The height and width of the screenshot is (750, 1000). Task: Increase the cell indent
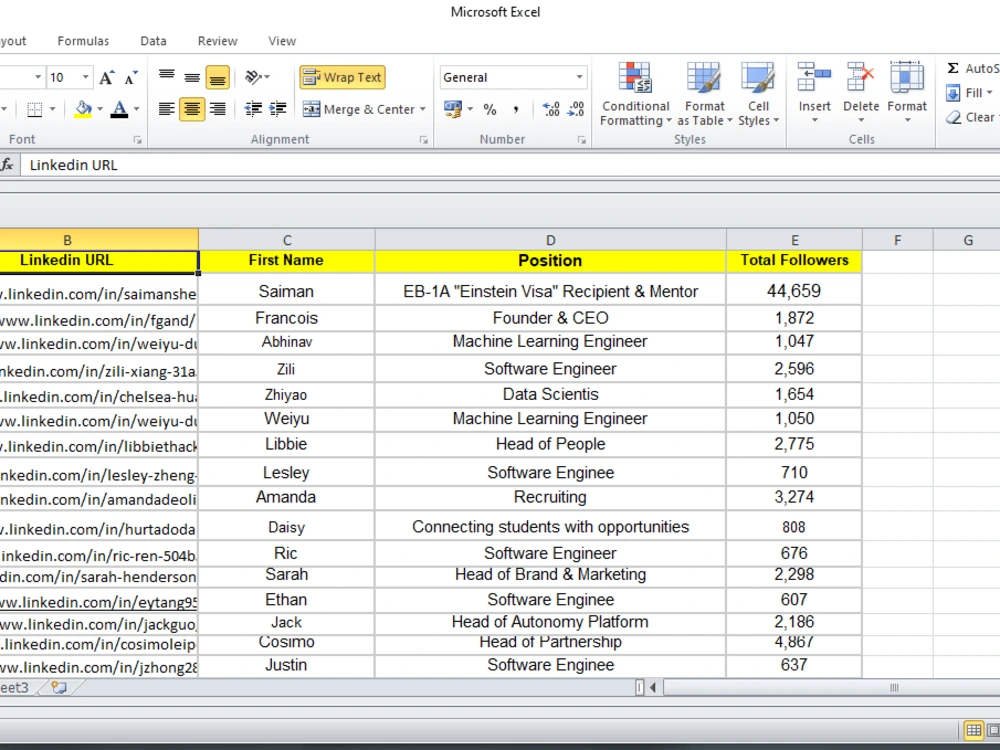point(277,109)
